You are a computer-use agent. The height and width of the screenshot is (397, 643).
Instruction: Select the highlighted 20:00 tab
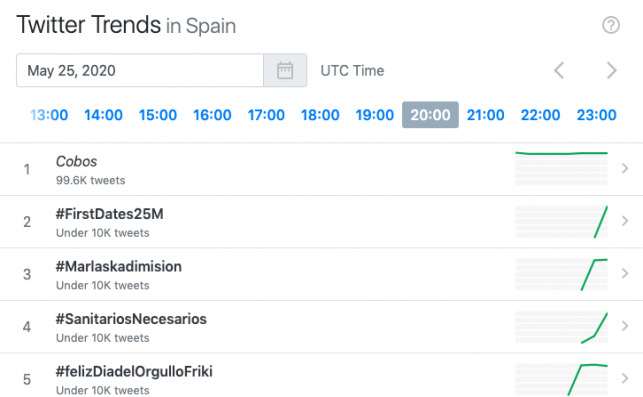[430, 115]
